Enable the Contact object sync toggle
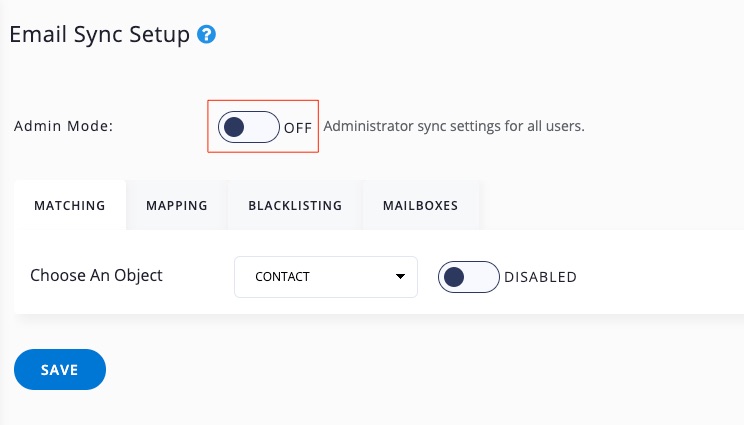This screenshot has width=744, height=425. click(x=468, y=277)
